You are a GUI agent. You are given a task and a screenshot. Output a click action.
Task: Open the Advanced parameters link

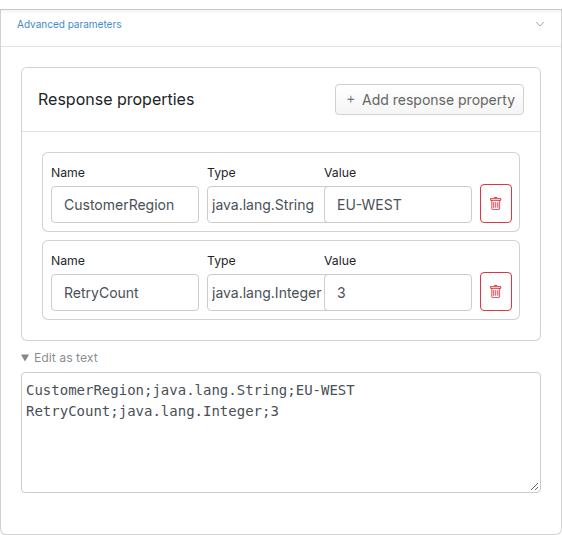pyautogui.click(x=69, y=24)
